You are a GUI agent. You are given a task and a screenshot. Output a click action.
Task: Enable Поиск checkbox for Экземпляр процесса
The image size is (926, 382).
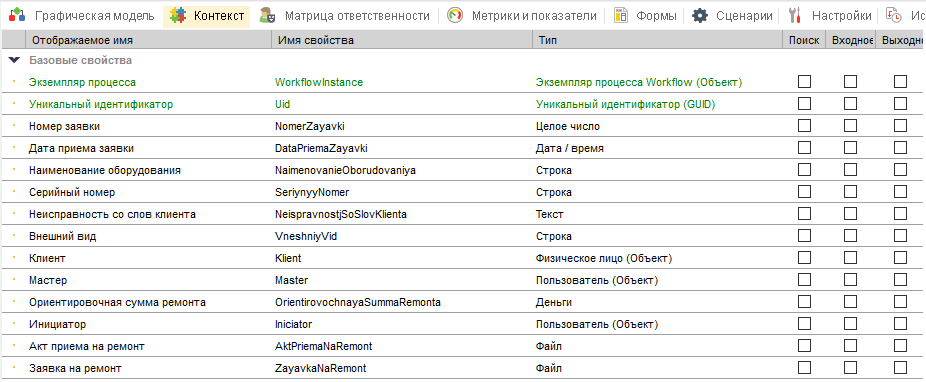[x=804, y=81]
